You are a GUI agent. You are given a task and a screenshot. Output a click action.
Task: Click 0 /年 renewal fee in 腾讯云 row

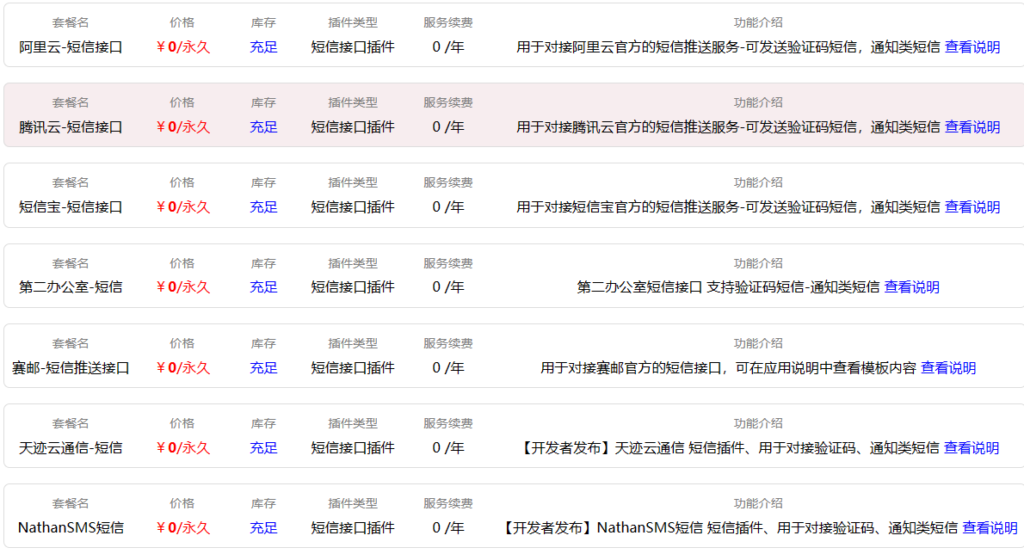(x=448, y=127)
